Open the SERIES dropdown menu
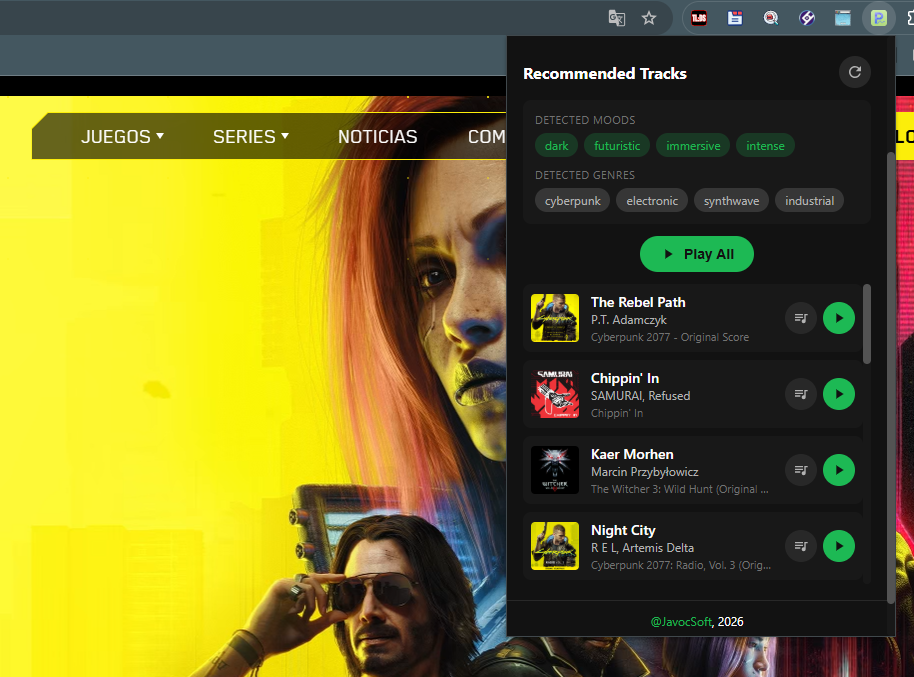914x677 pixels. [250, 137]
